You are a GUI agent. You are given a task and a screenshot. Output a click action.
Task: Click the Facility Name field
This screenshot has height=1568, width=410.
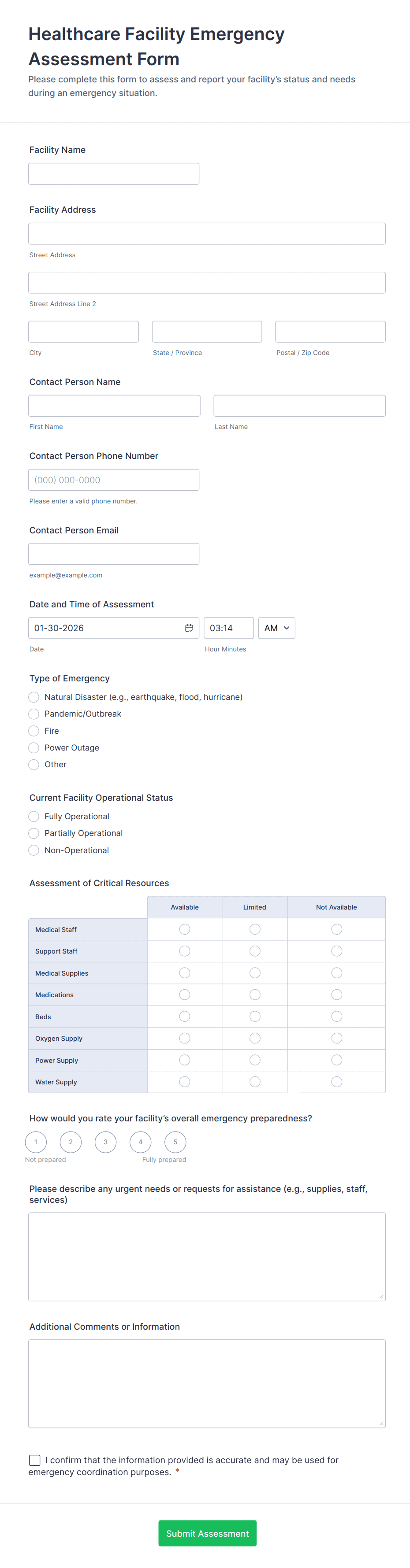114,174
